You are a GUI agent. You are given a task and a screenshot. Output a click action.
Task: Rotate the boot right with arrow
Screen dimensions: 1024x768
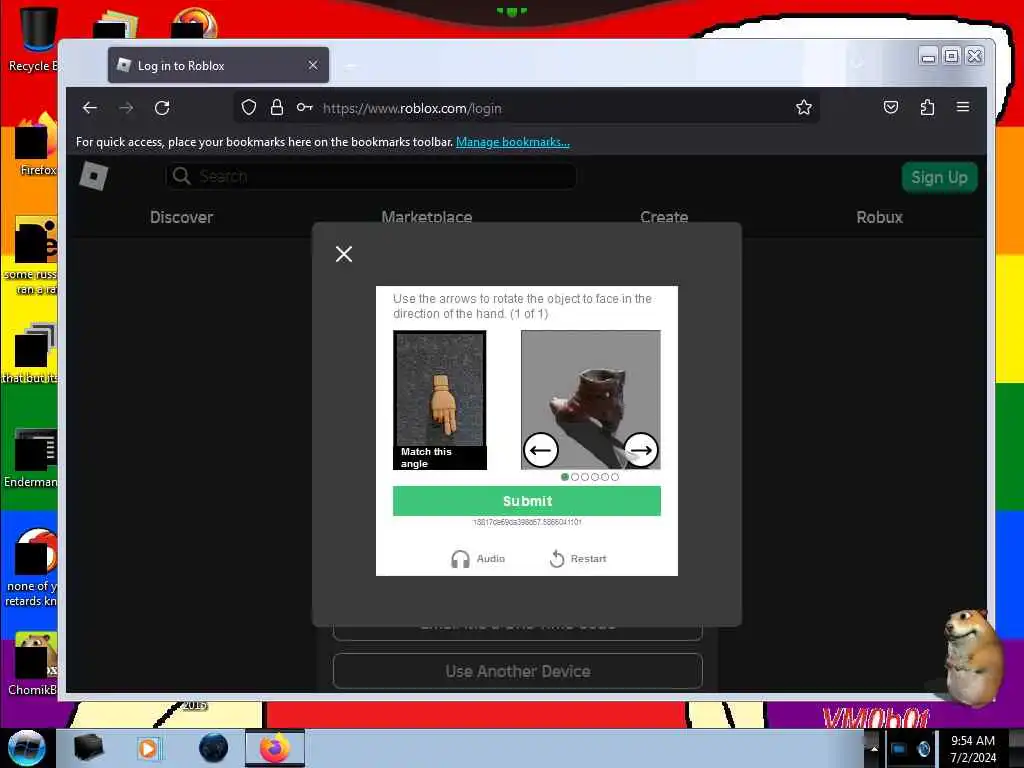[x=641, y=450]
